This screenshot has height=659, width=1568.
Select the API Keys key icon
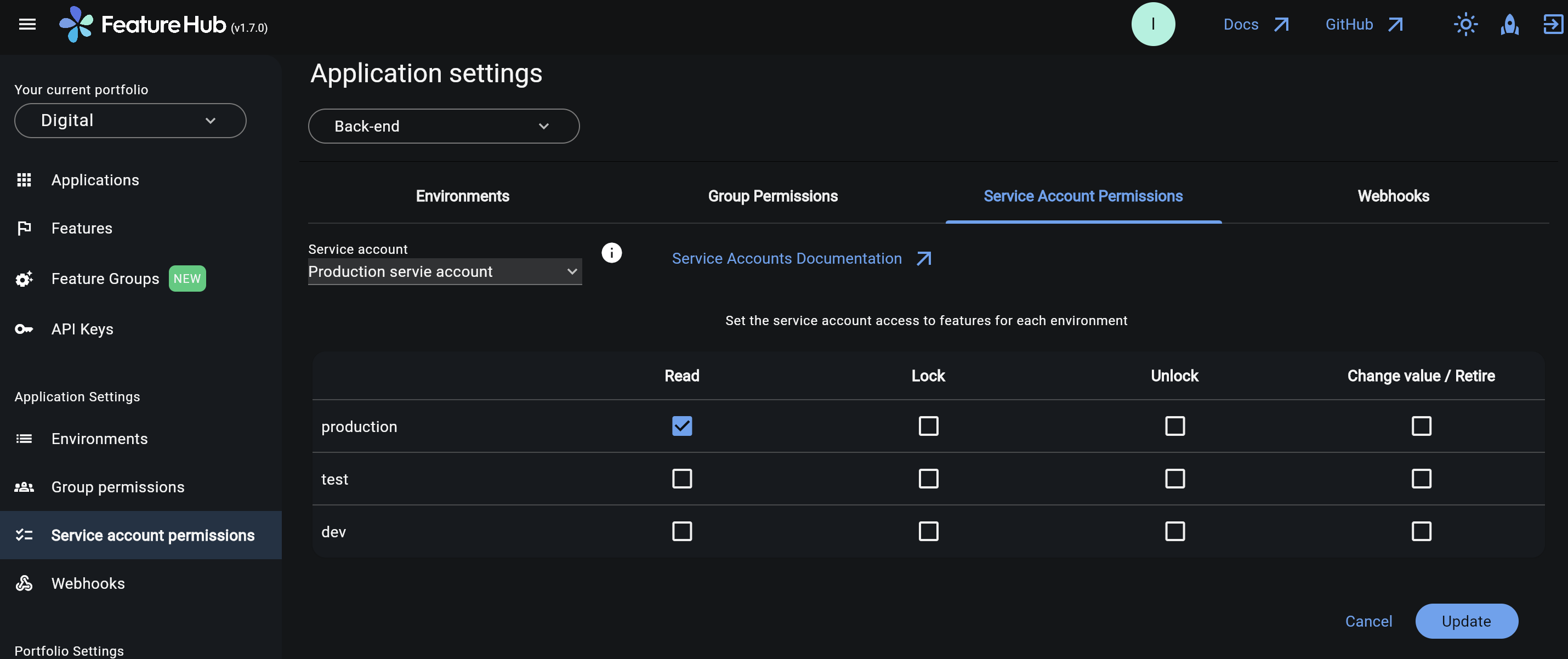23,328
